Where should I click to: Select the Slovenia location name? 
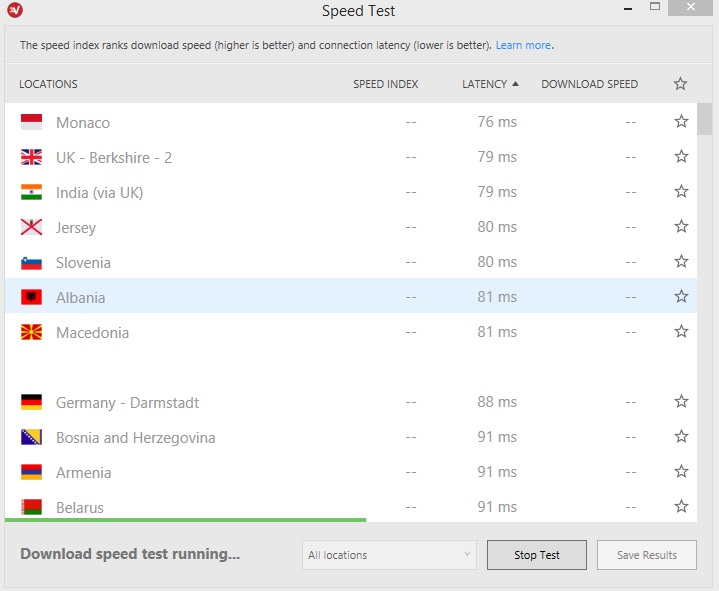(x=83, y=263)
